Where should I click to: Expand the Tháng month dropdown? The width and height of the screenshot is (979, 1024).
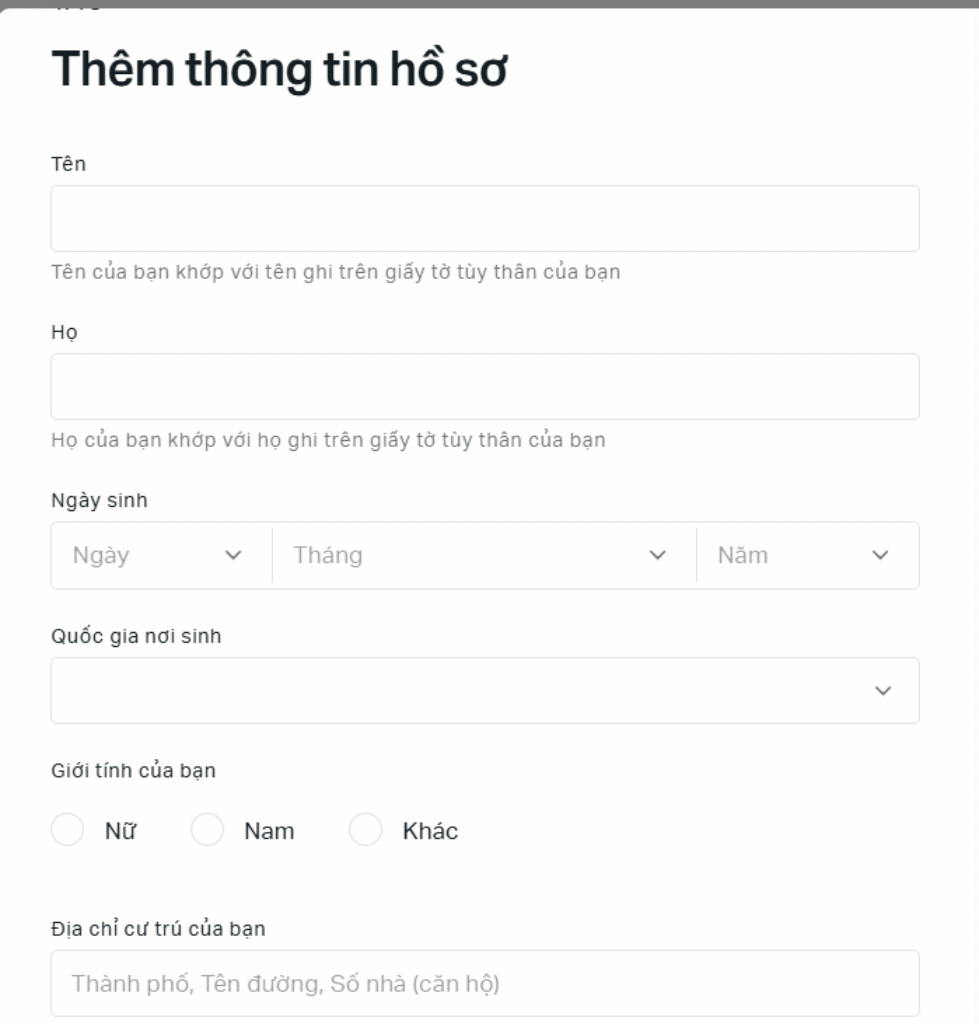pos(470,555)
